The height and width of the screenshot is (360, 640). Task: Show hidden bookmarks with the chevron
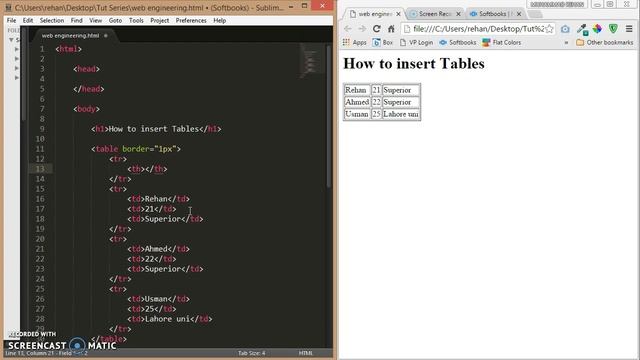tap(566, 42)
